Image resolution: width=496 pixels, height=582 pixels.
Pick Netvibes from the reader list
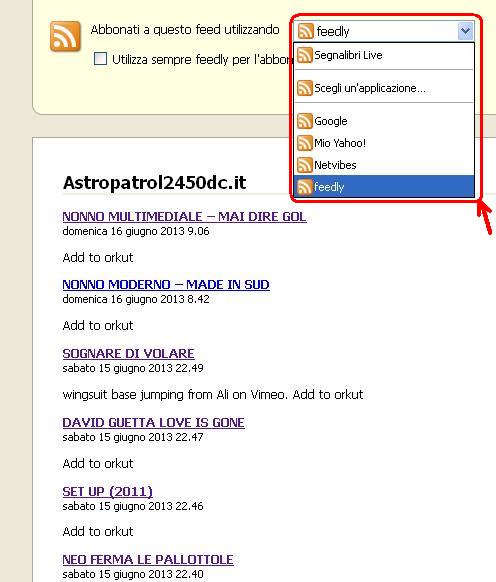[x=384, y=165]
